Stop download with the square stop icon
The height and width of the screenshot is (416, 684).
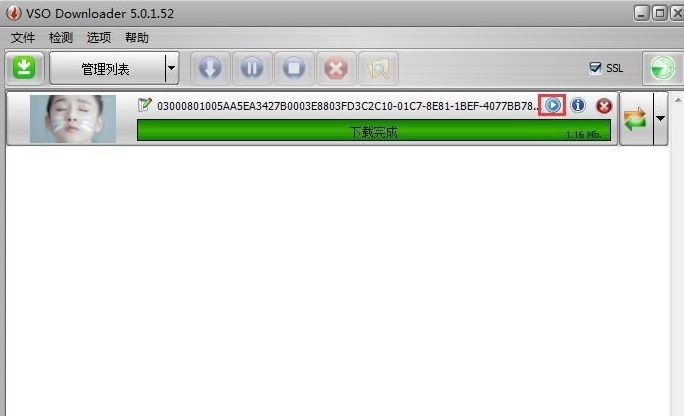pyautogui.click(x=294, y=68)
